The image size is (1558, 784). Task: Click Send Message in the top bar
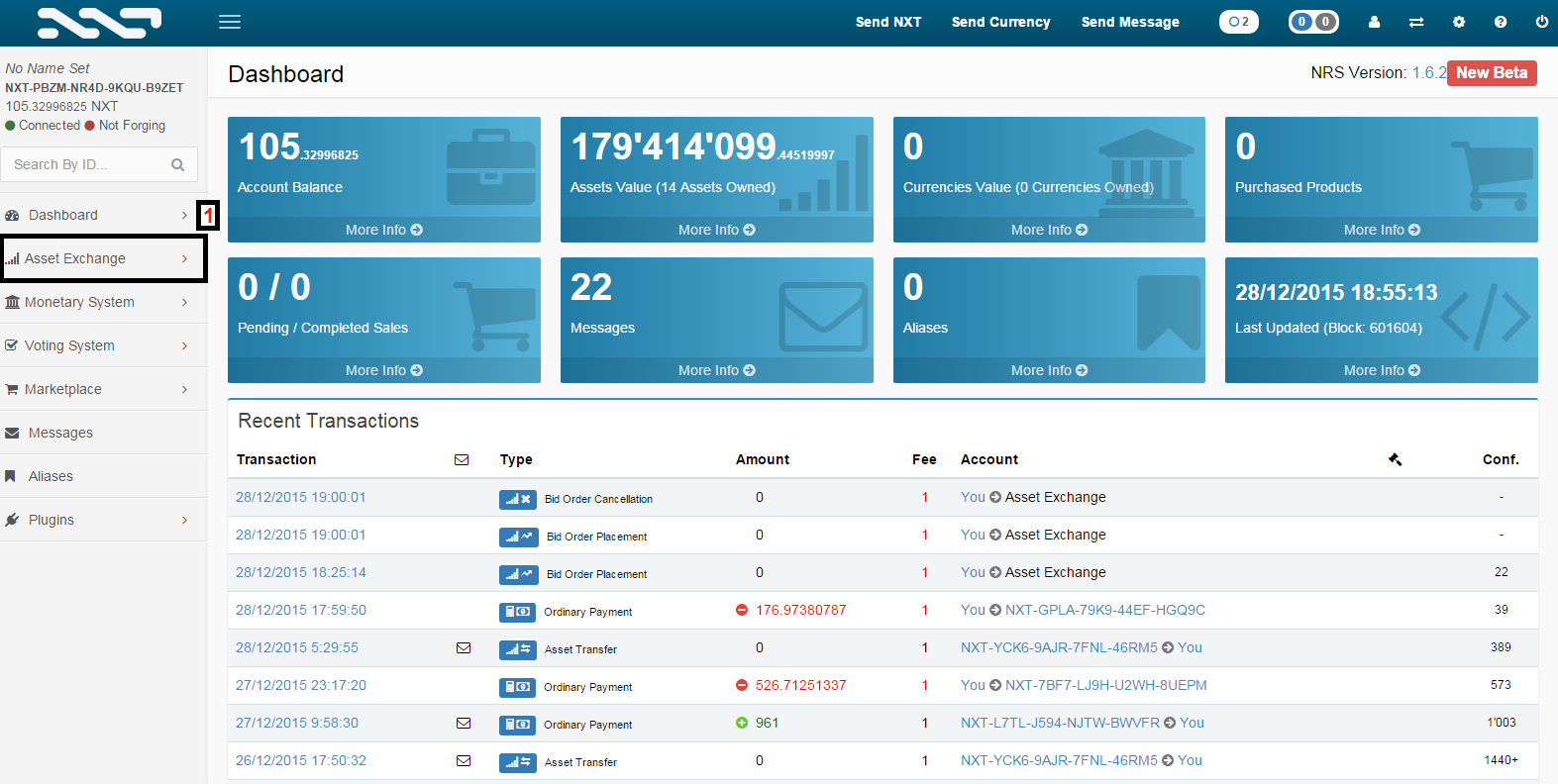(1130, 22)
